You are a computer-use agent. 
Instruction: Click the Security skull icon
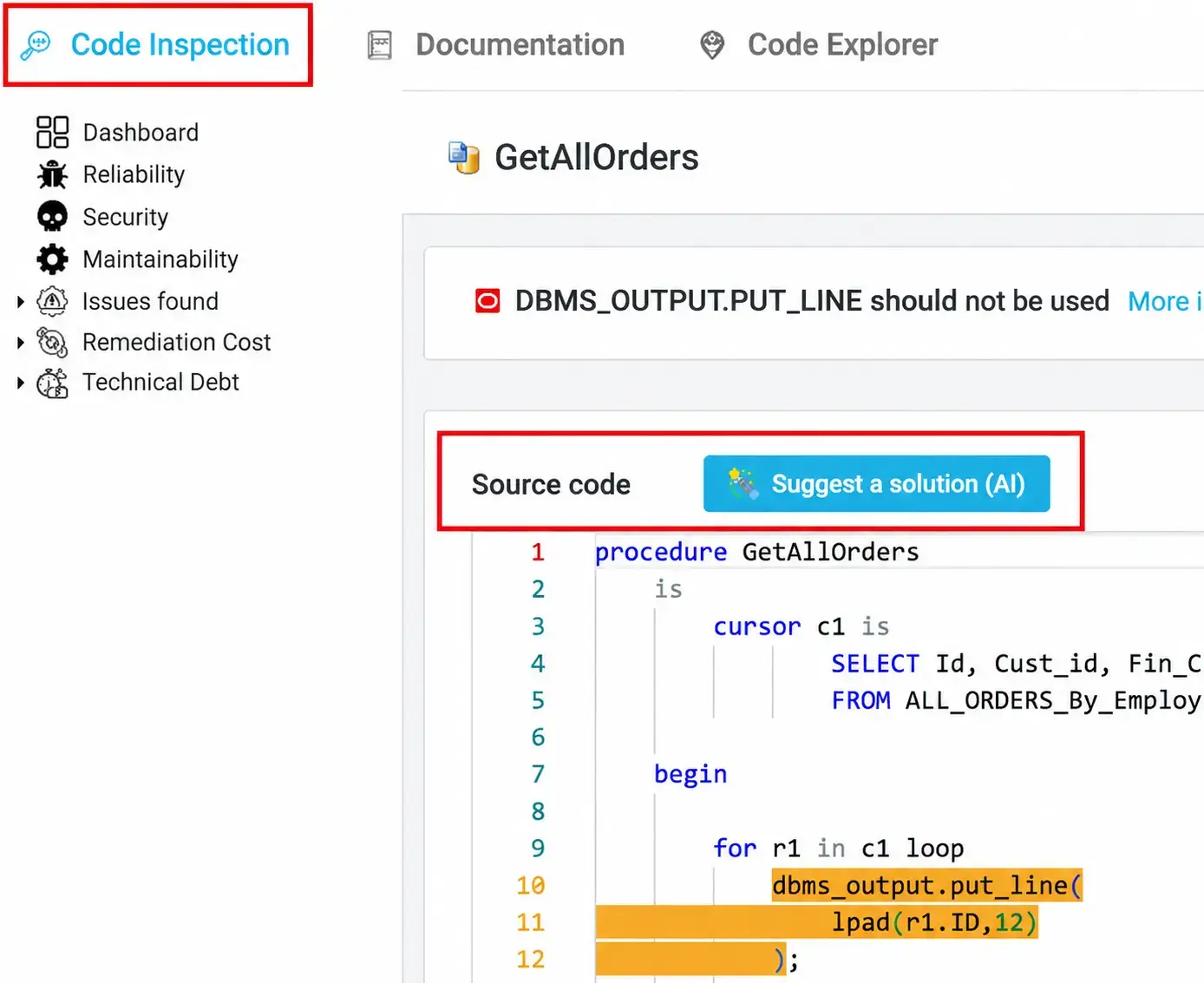[x=52, y=217]
